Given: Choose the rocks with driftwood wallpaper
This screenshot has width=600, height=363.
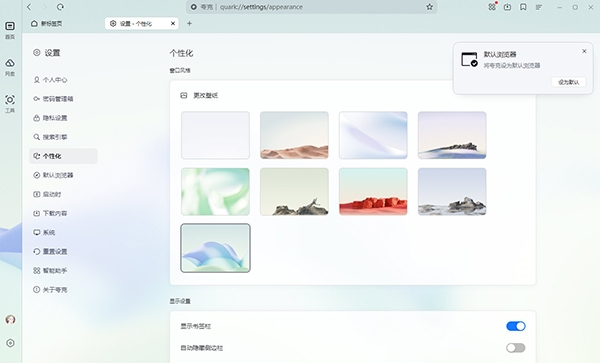Looking at the screenshot, I should tap(294, 192).
